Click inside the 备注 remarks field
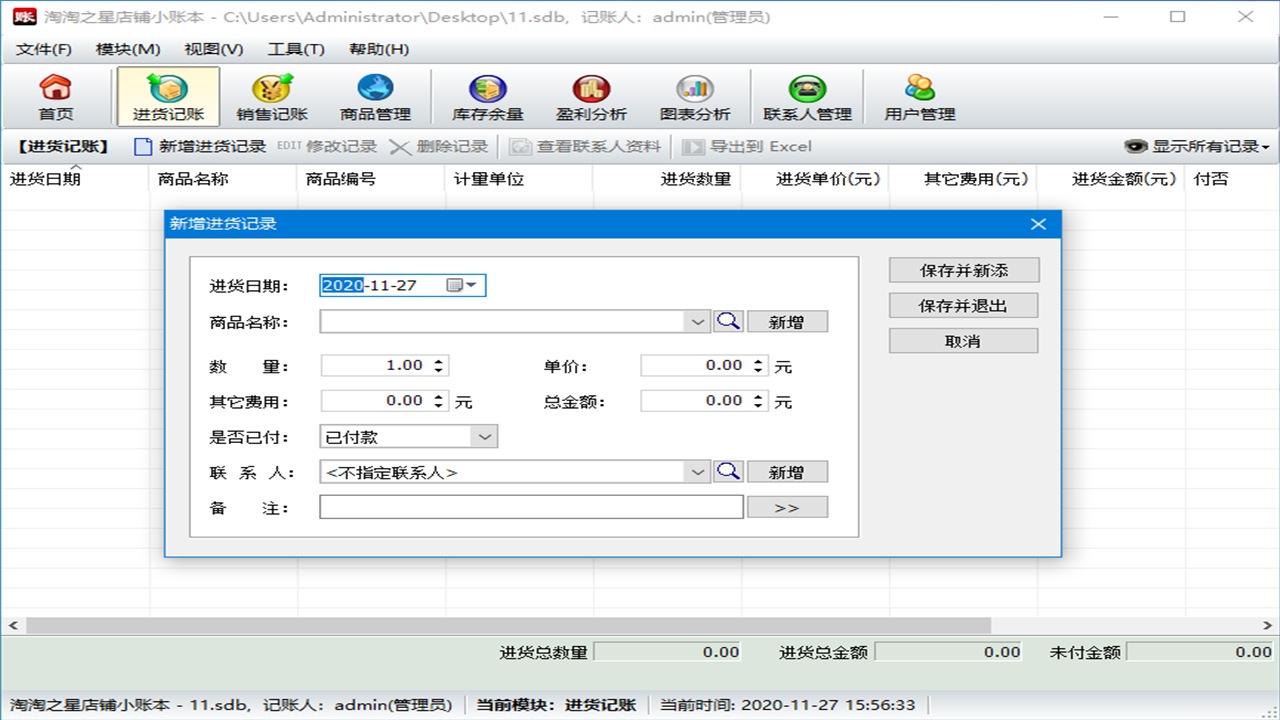This screenshot has width=1280, height=720. tap(530, 507)
